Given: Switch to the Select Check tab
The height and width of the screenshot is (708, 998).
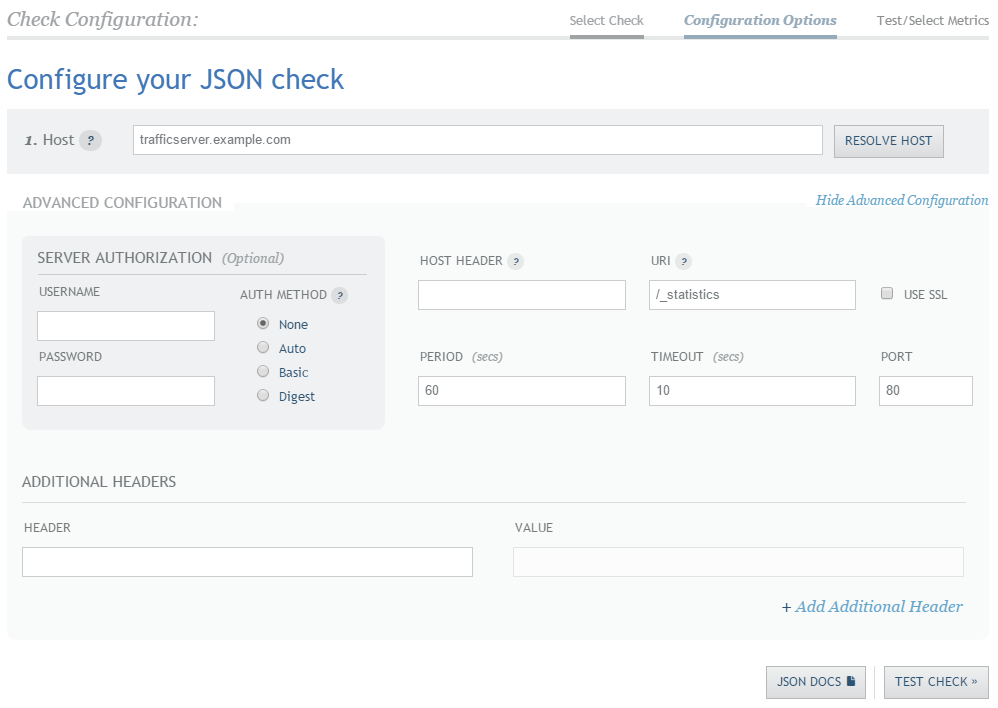Looking at the screenshot, I should pos(606,19).
